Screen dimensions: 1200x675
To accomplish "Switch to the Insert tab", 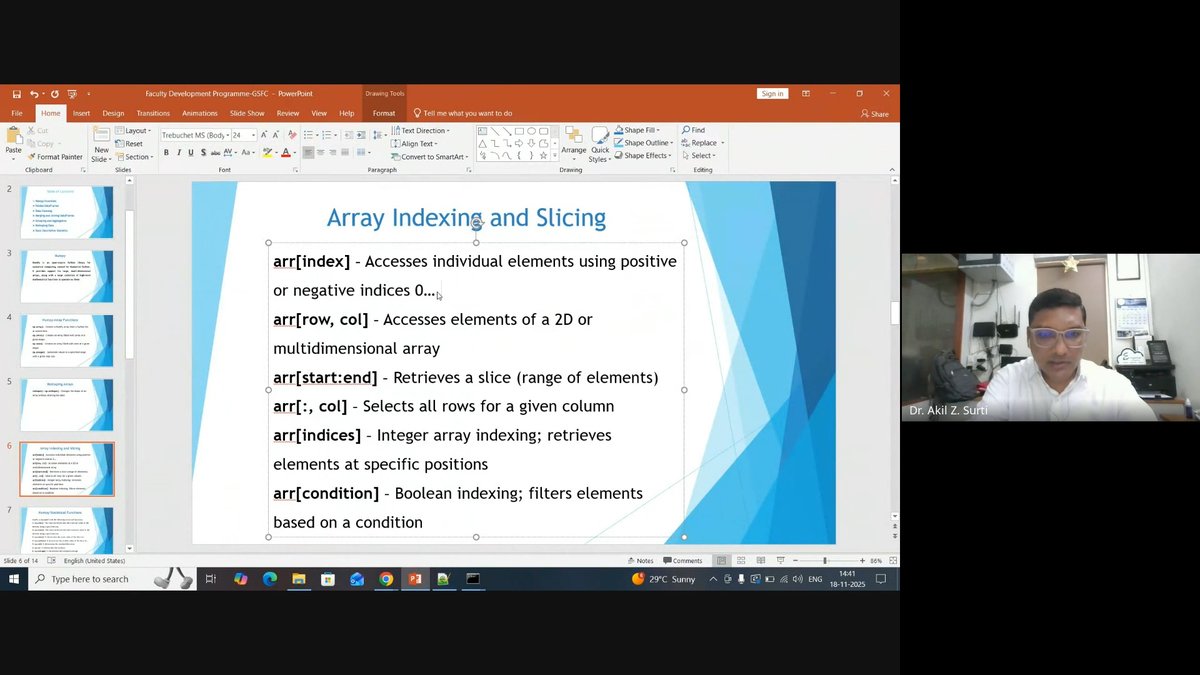I will (81, 113).
